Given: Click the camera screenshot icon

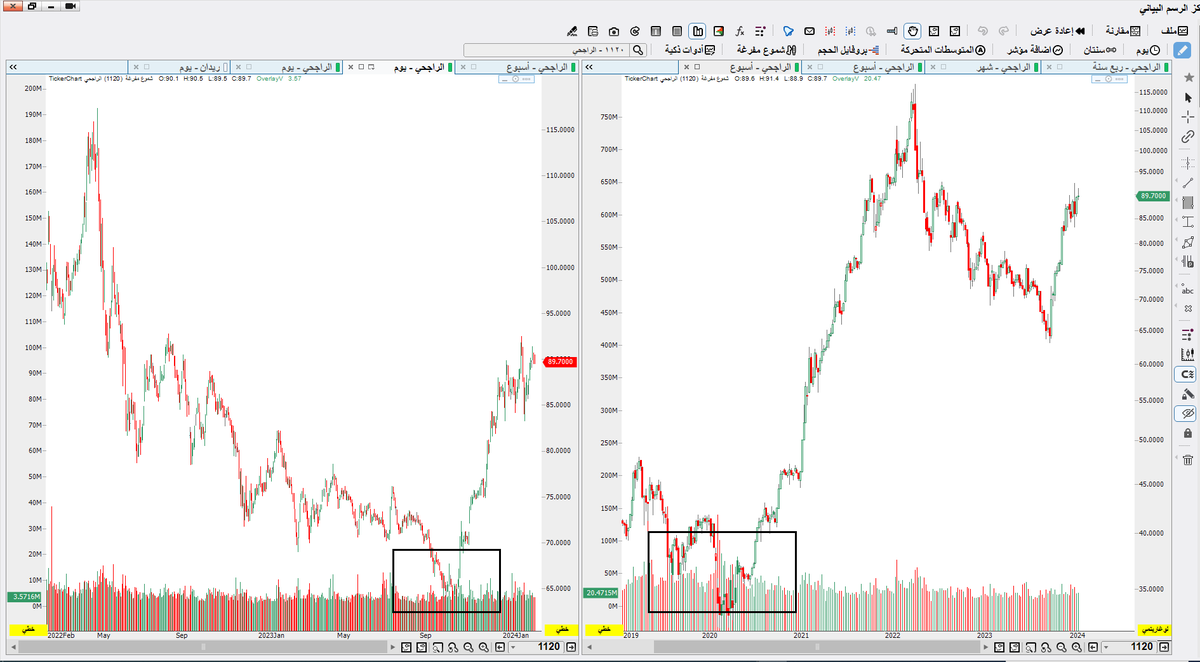Looking at the screenshot, I should 613,31.
